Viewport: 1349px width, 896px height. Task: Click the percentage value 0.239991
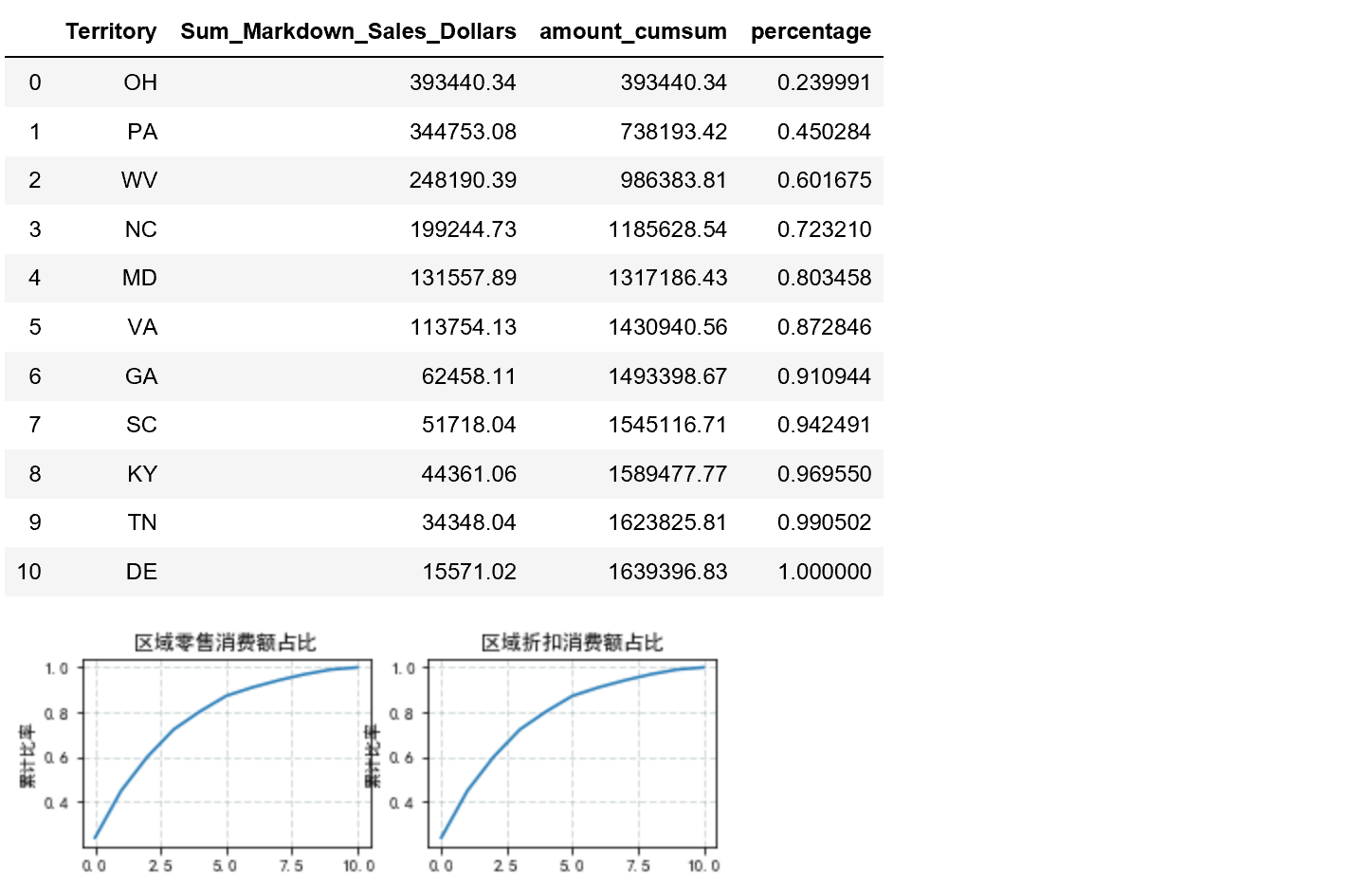click(824, 82)
